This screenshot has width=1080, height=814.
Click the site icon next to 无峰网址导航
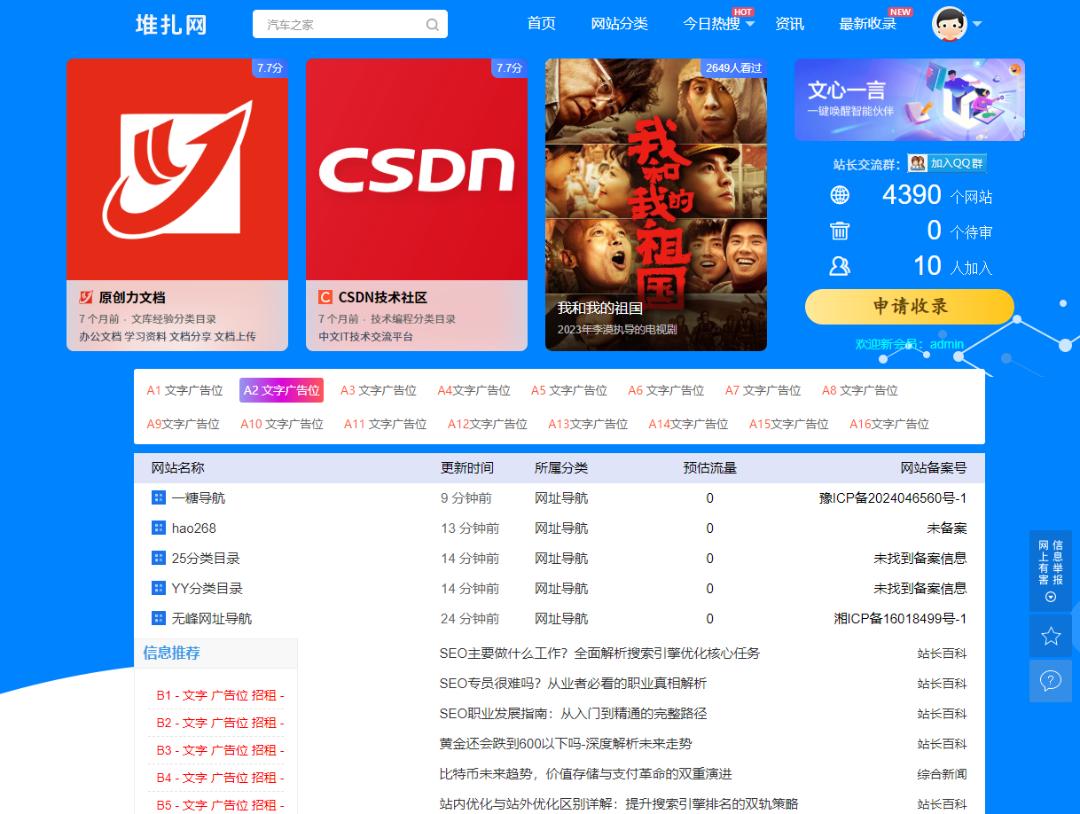click(x=158, y=618)
